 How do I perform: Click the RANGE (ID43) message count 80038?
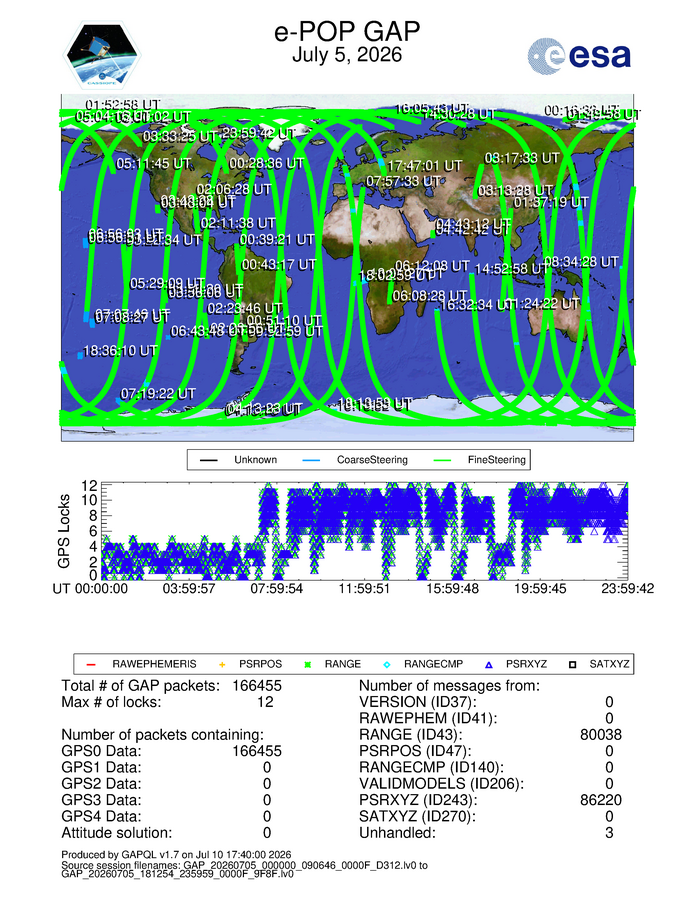click(x=601, y=734)
